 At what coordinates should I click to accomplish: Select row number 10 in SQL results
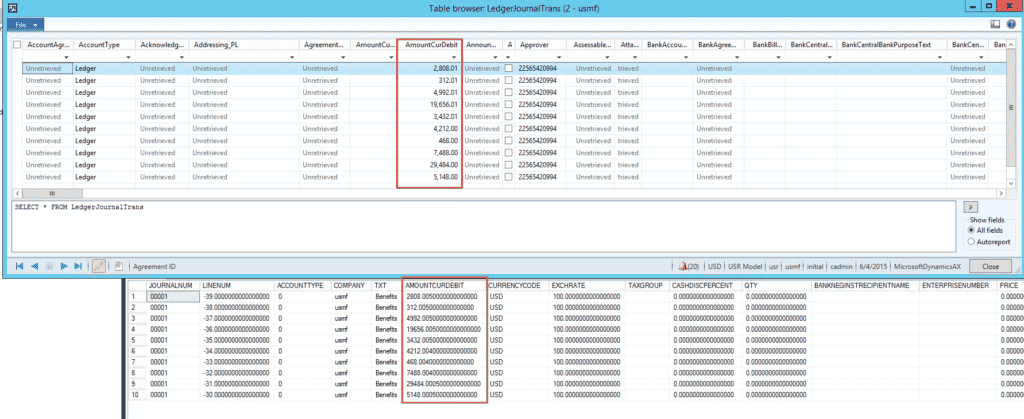136,395
